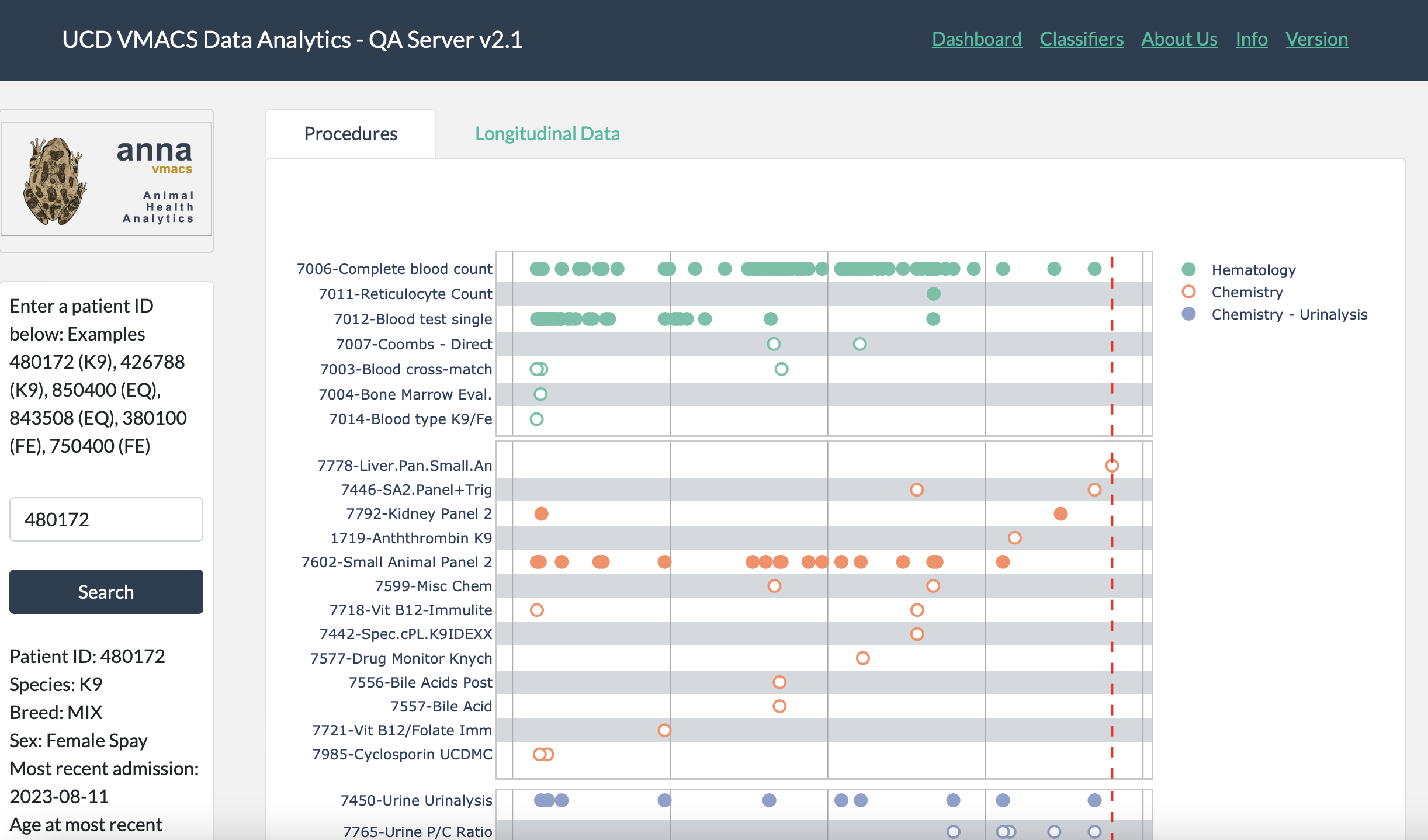Click the Chemistry orange ring legend marker
This screenshot has width=1428, height=840.
(x=1188, y=291)
